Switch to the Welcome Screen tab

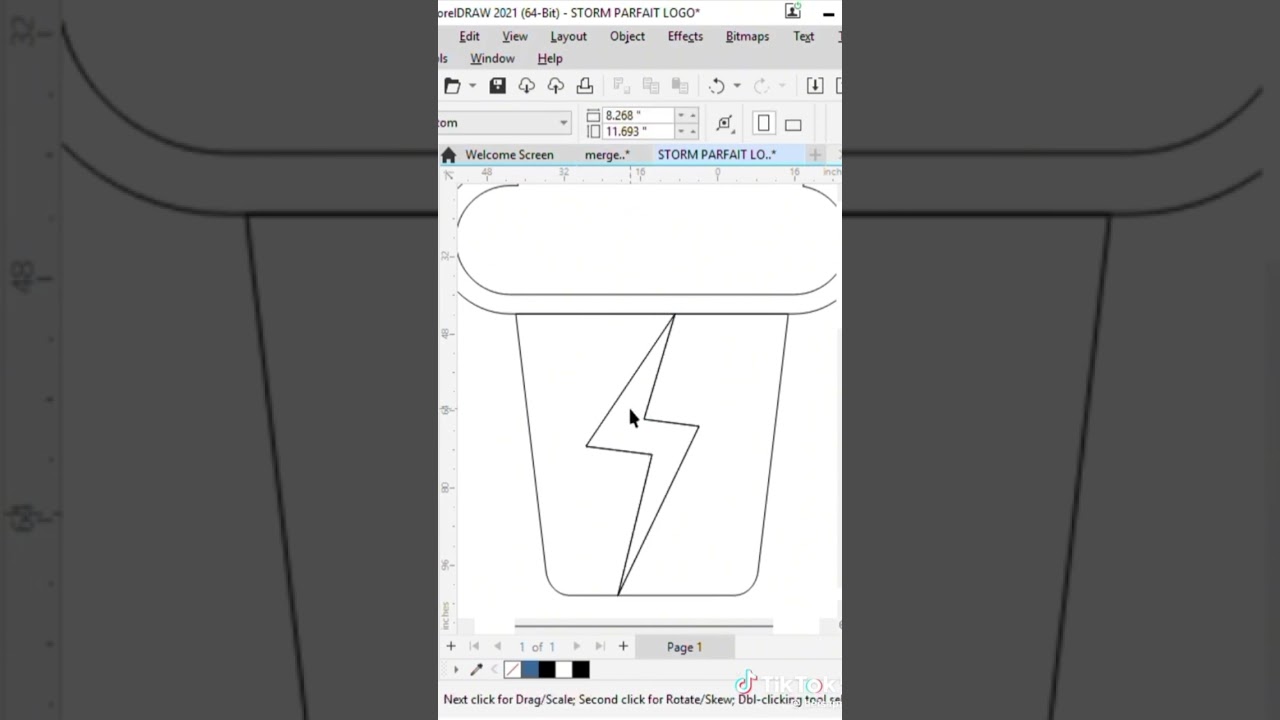tap(509, 155)
